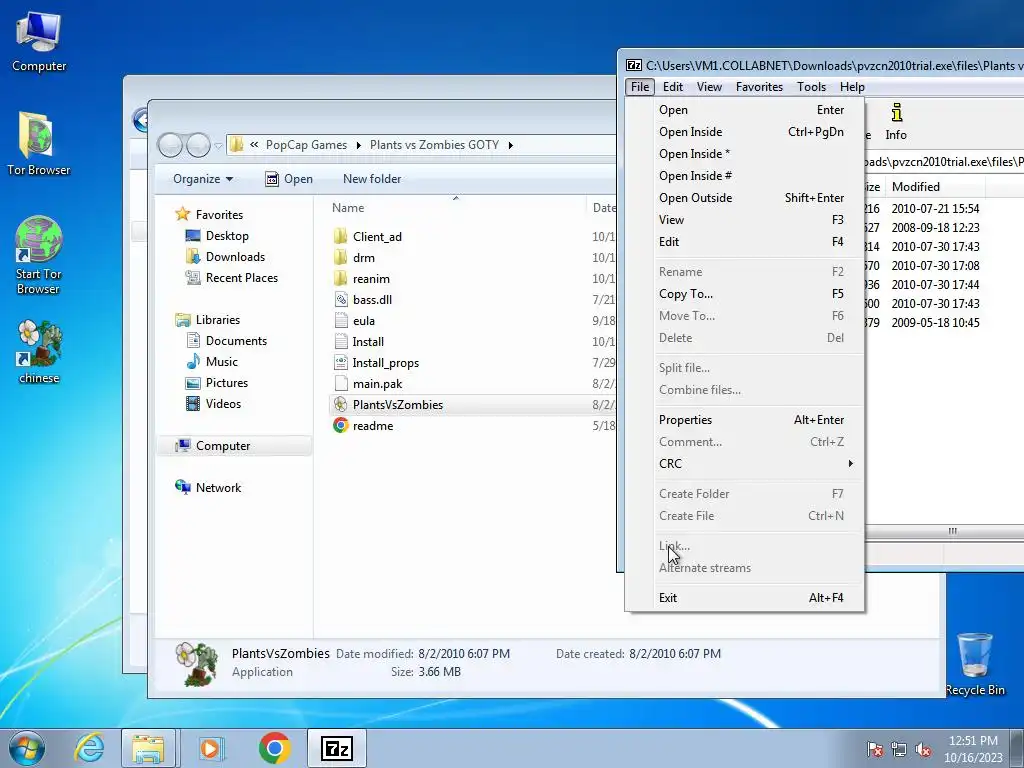Select the eula text file
Screen dimensions: 1024x768
coord(364,321)
